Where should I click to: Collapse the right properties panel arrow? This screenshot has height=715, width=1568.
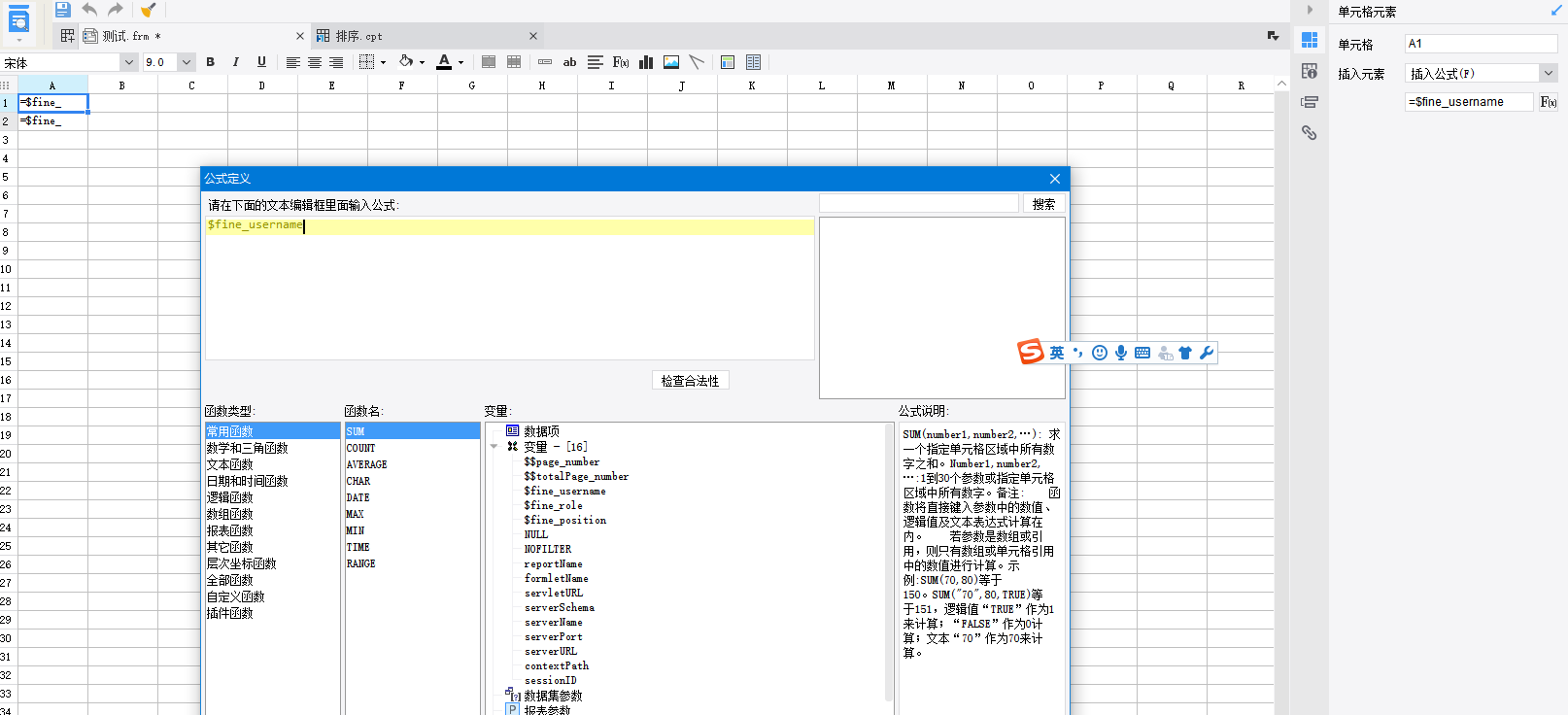click(x=1310, y=10)
